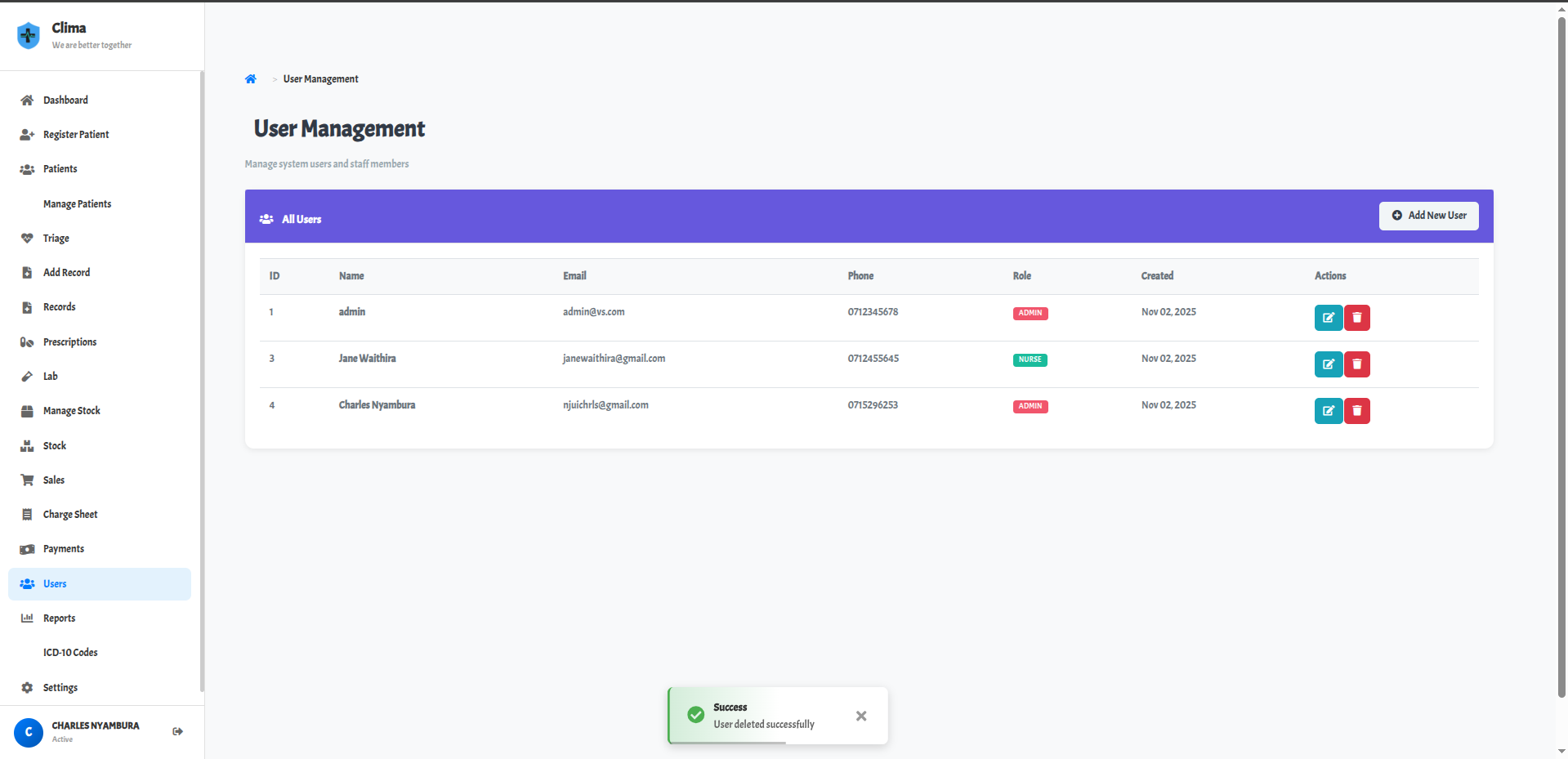
Task: Open ICD-10 Codes submenu link
Action: pyautogui.click(x=70, y=653)
